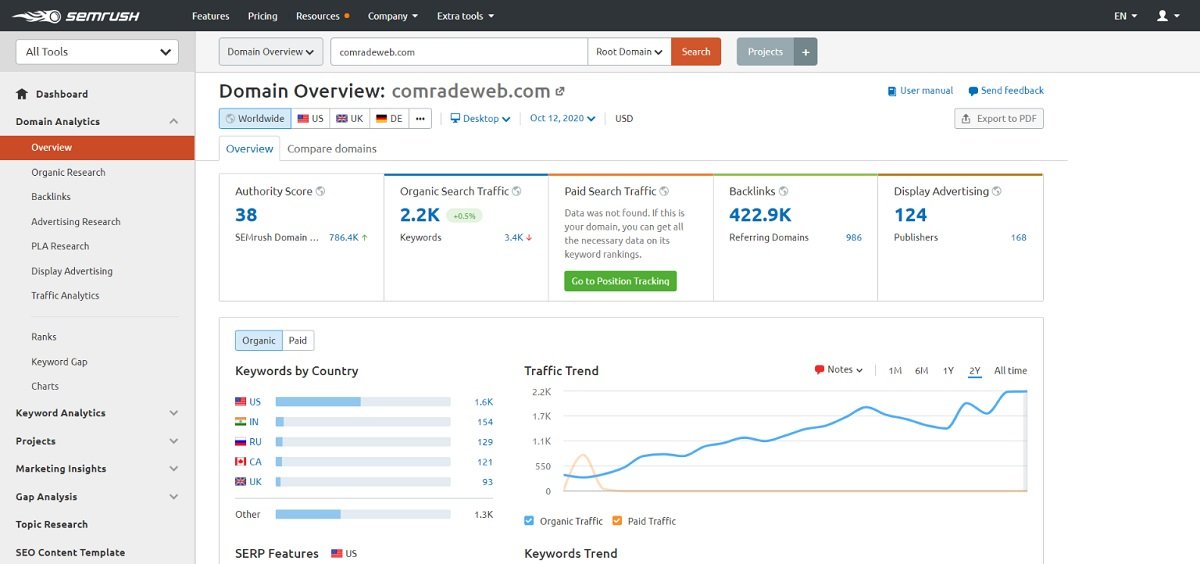Image resolution: width=1200 pixels, height=564 pixels.
Task: Select the Organic toggle button
Action: [x=259, y=341]
